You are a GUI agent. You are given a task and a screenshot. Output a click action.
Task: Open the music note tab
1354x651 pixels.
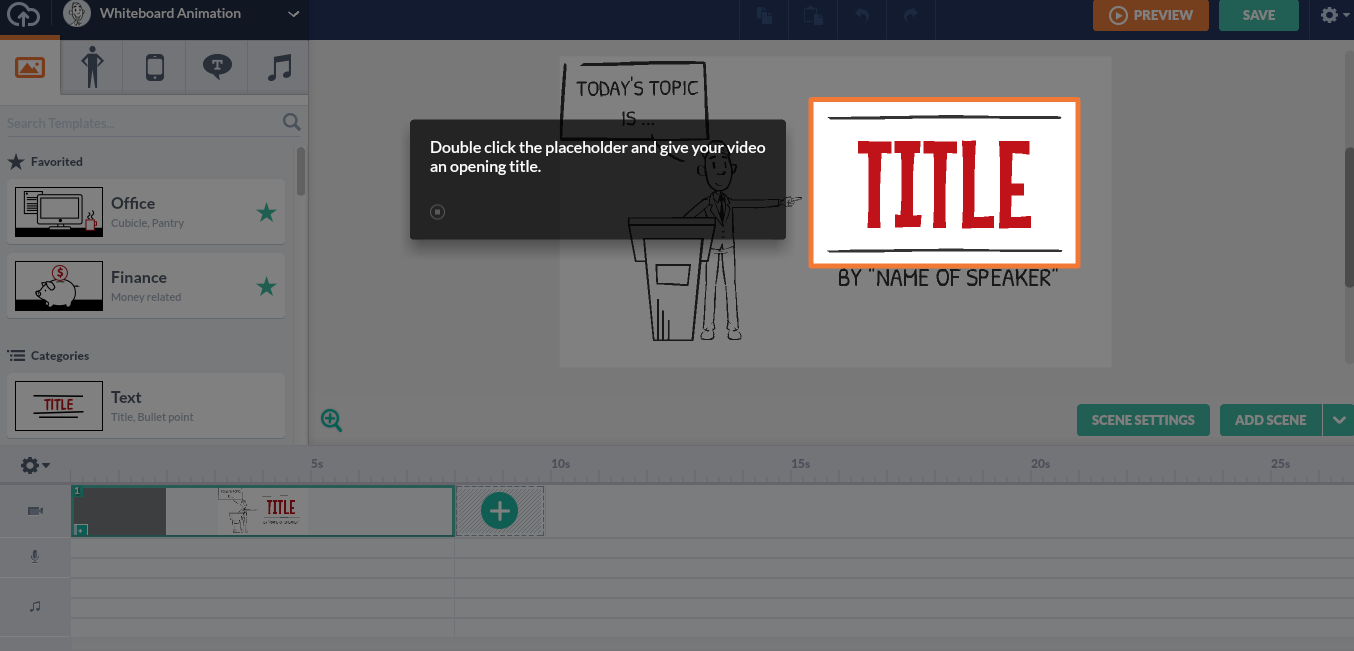pos(279,67)
